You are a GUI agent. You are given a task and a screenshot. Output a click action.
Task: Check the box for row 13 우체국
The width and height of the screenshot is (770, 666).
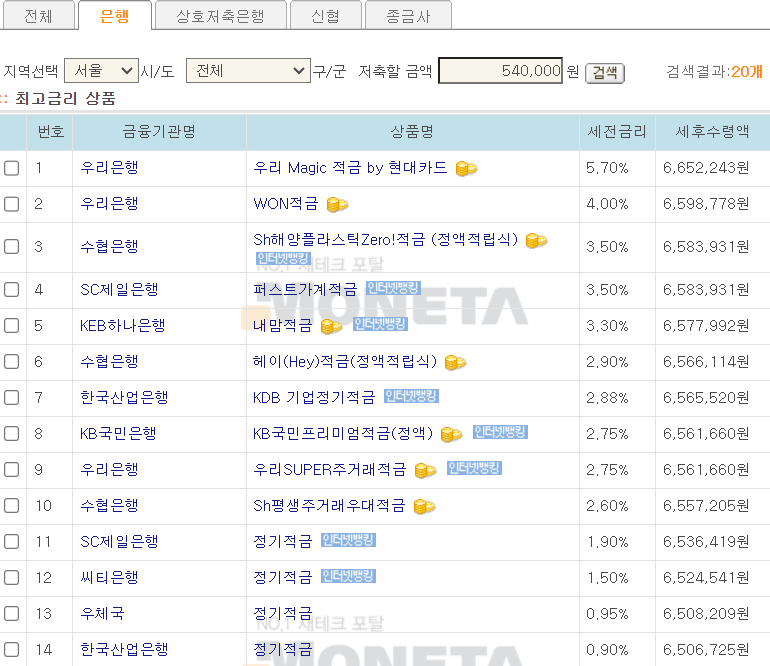click(x=12, y=613)
